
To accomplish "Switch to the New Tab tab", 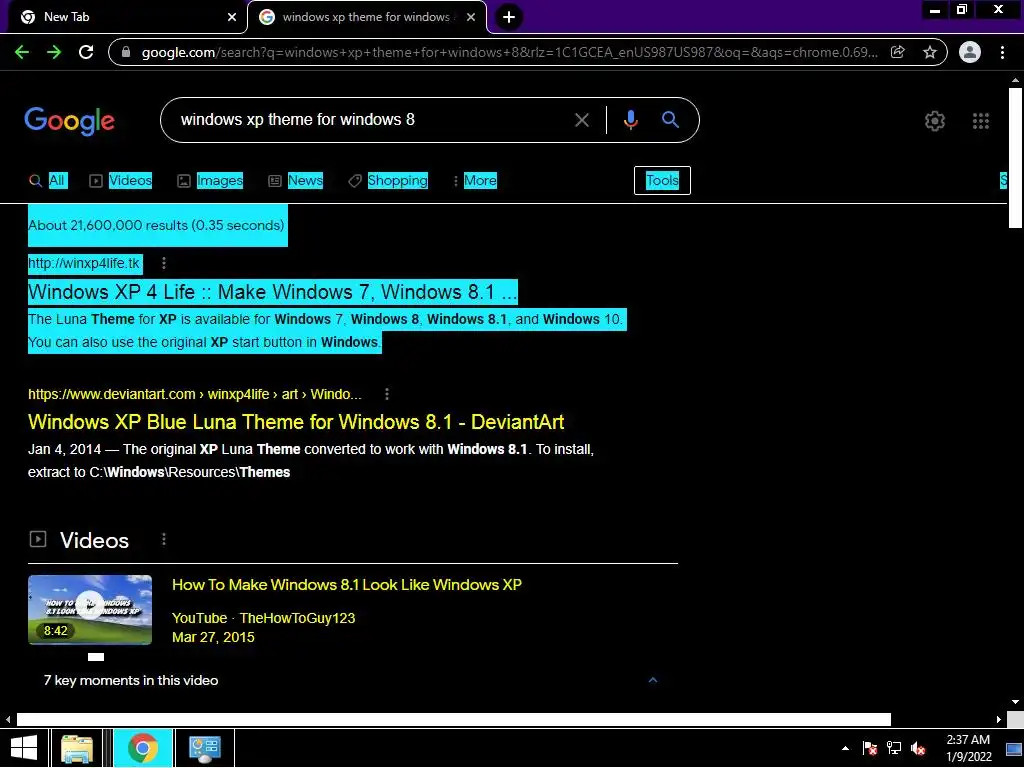I will (125, 17).
